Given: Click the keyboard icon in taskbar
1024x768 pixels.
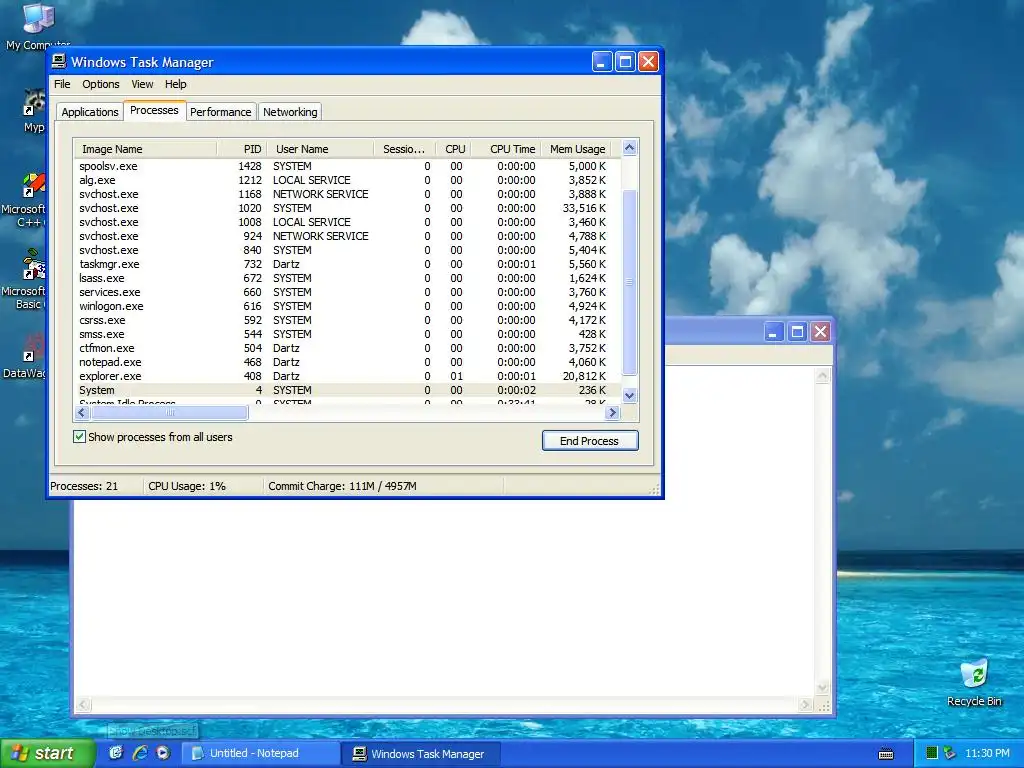Looking at the screenshot, I should click(x=886, y=754).
